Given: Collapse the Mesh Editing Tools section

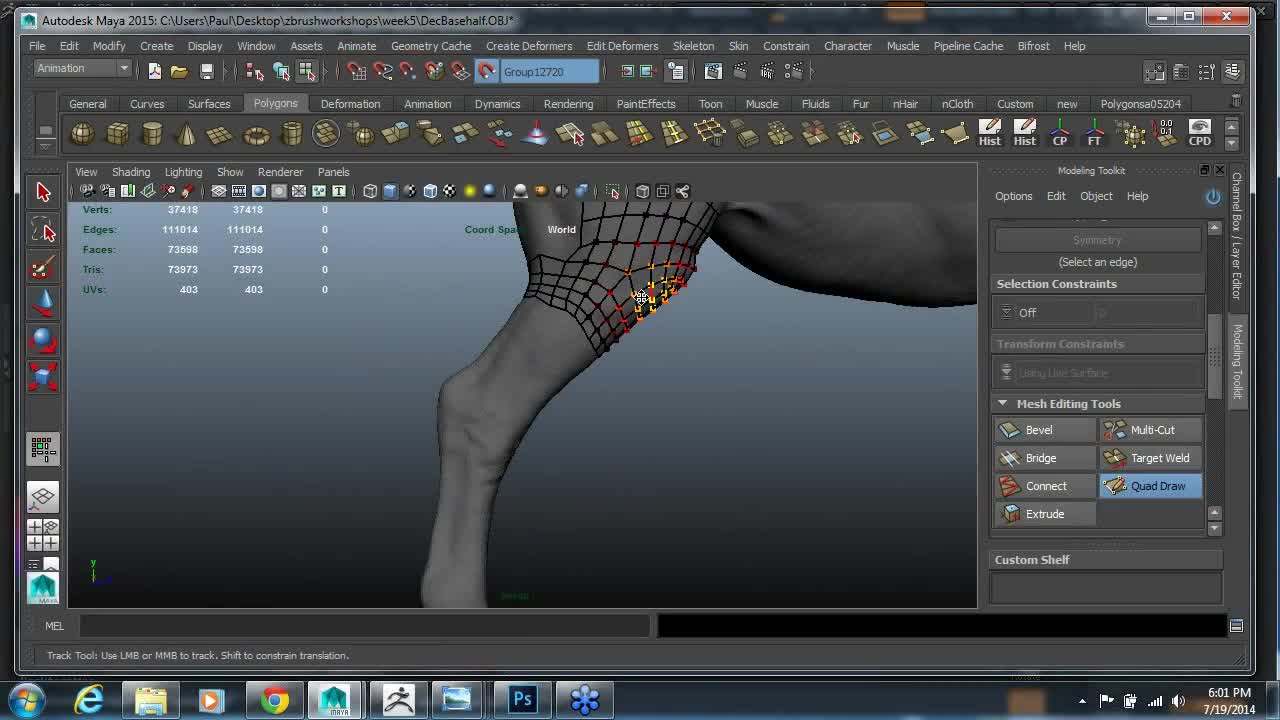Looking at the screenshot, I should click(1002, 404).
